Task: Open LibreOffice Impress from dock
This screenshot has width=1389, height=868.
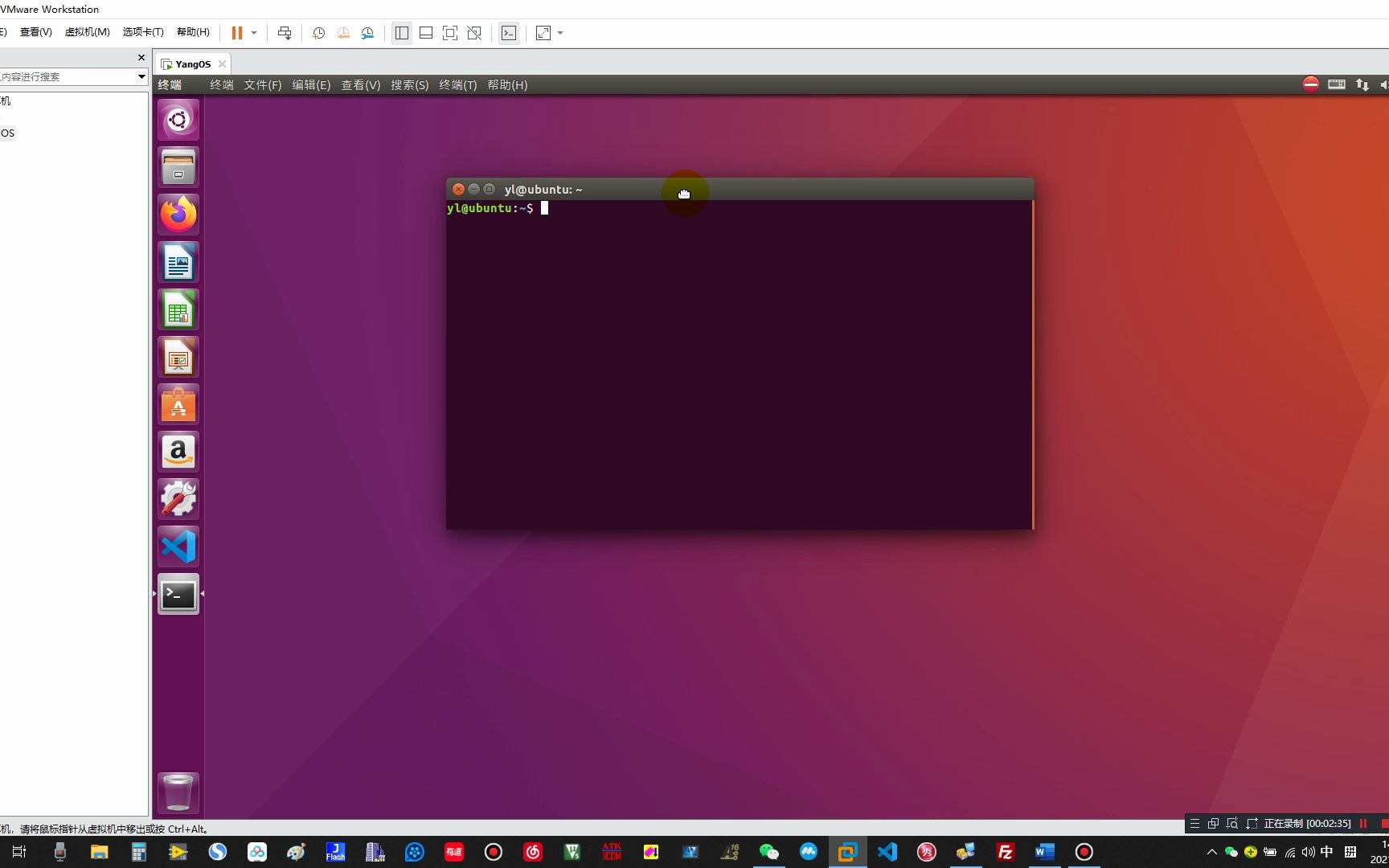Action: pyautogui.click(x=178, y=357)
